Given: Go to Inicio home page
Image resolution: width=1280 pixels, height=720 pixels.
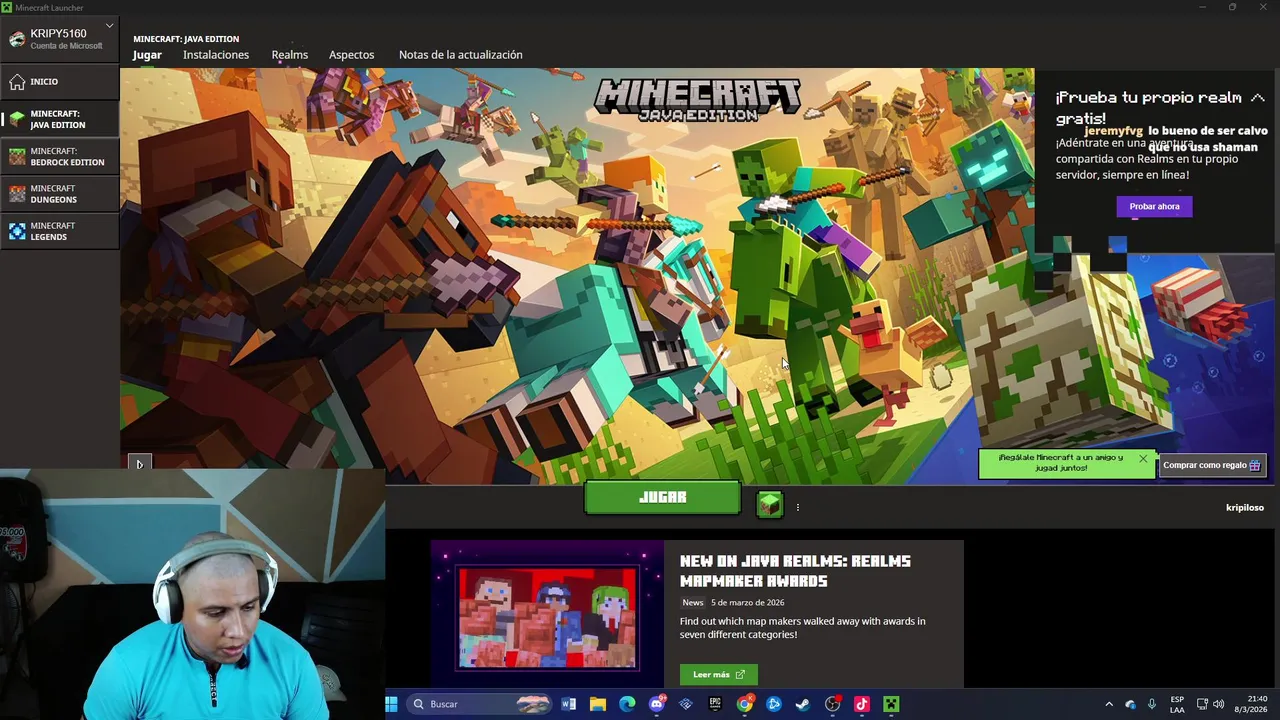Looking at the screenshot, I should 60,82.
